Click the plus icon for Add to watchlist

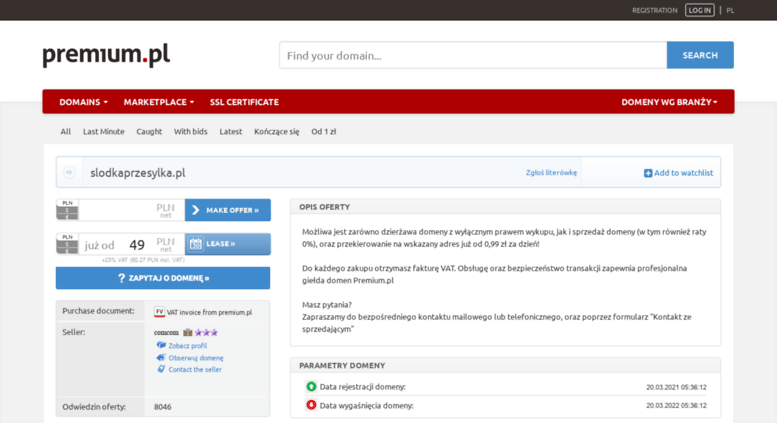(x=648, y=173)
